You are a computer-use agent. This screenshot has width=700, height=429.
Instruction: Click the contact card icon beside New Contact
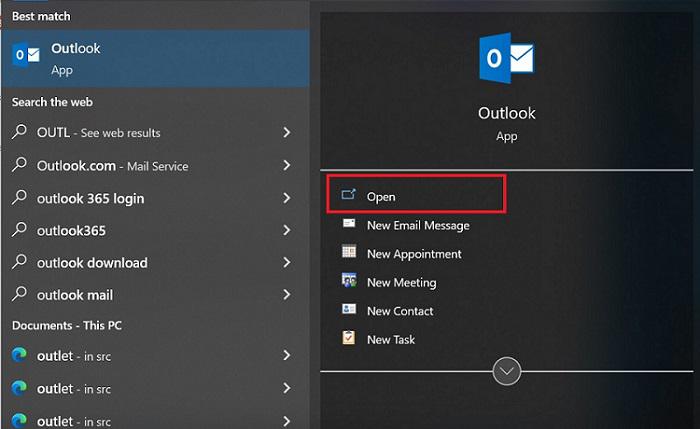[349, 309]
